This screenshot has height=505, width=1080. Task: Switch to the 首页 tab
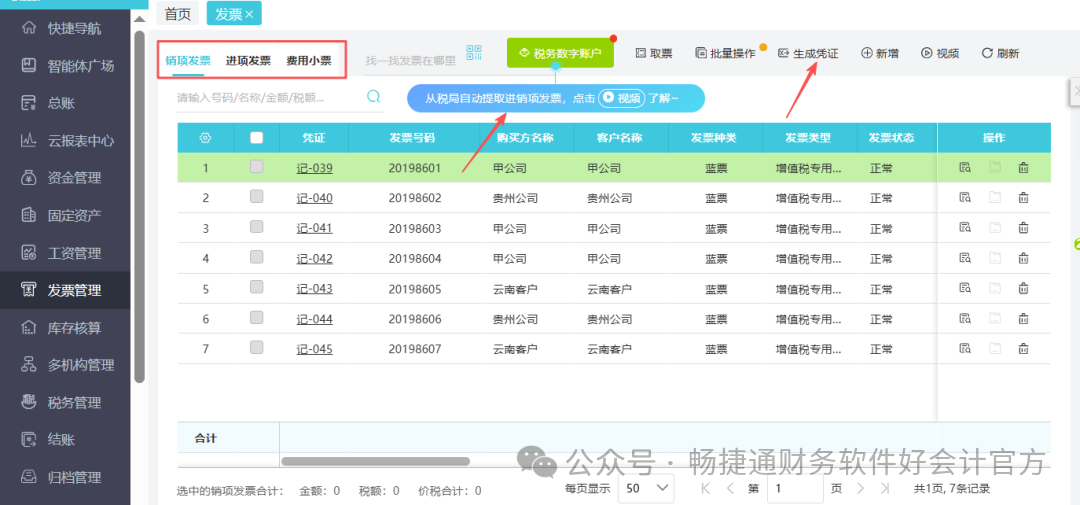178,14
